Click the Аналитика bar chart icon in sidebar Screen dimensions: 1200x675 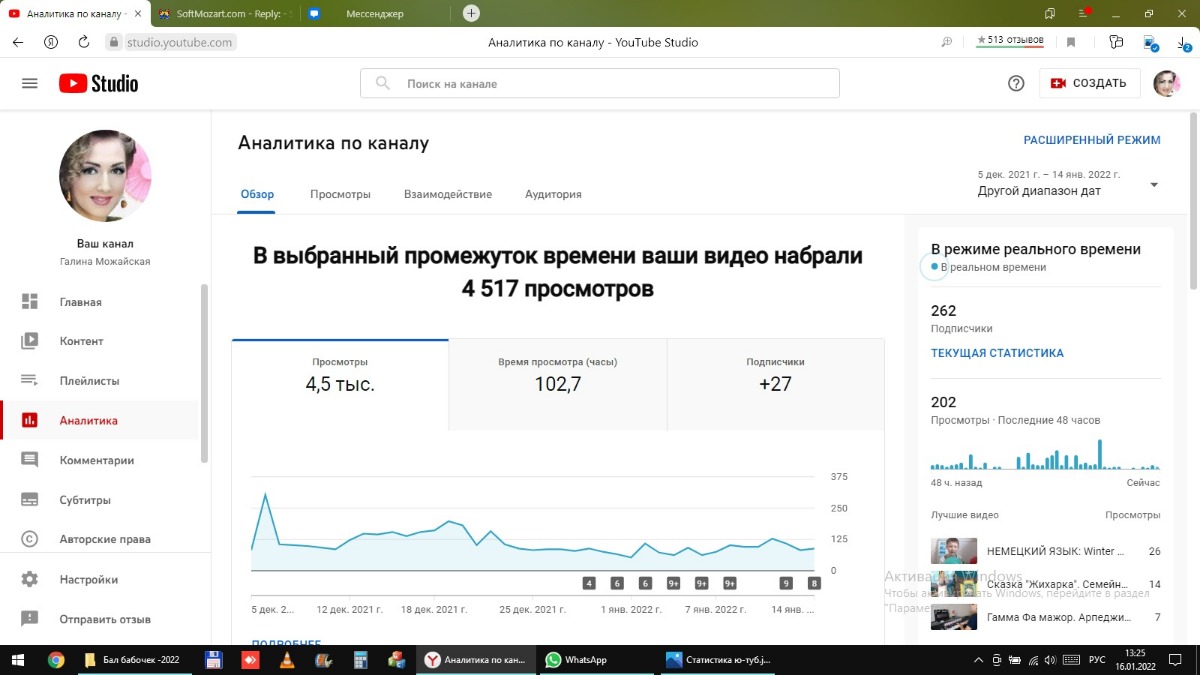[x=29, y=421]
